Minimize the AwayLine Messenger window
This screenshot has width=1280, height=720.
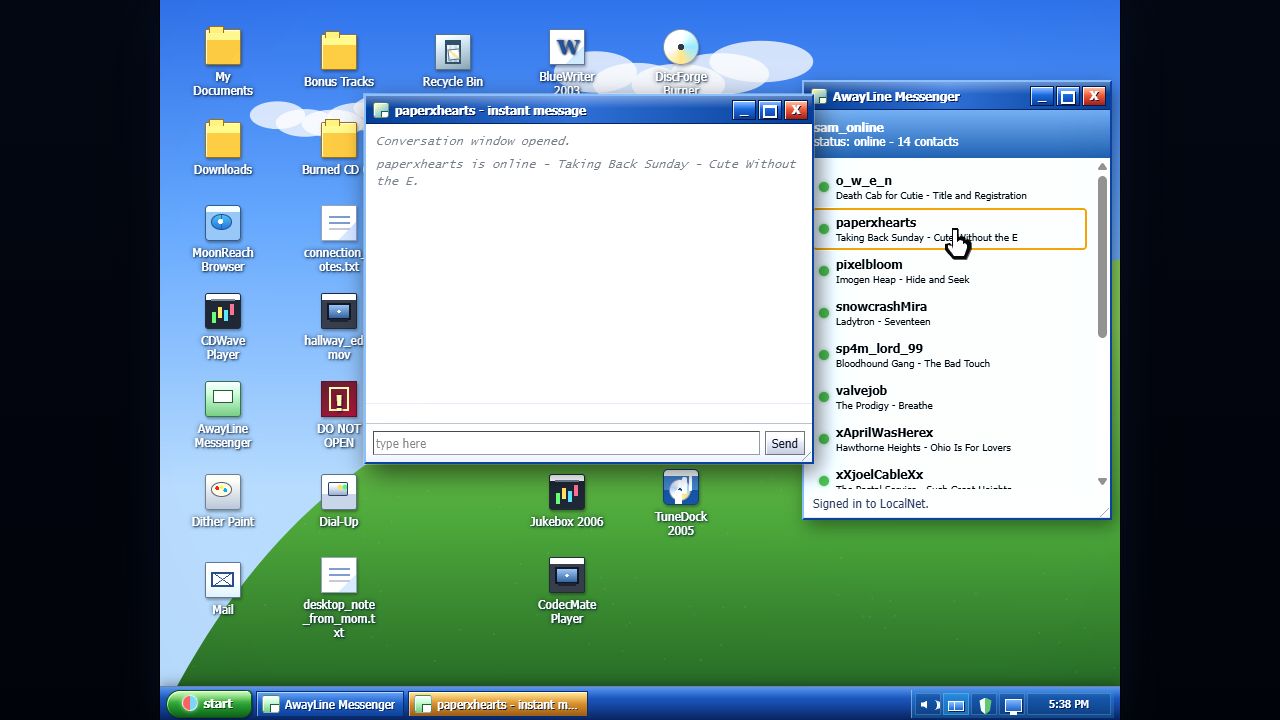(1041, 96)
